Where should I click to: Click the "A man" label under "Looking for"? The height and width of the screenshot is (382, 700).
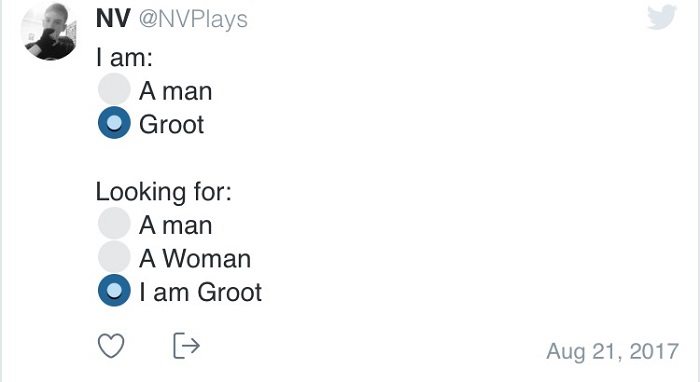tap(175, 225)
